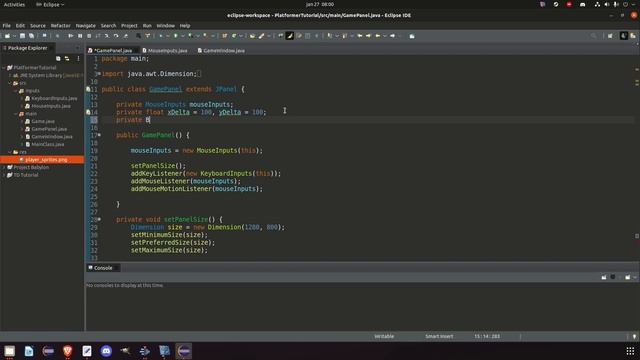The height and width of the screenshot is (360, 640).
Task: Collapse the GamePanel constructor fold on line 17
Action: [99, 135]
